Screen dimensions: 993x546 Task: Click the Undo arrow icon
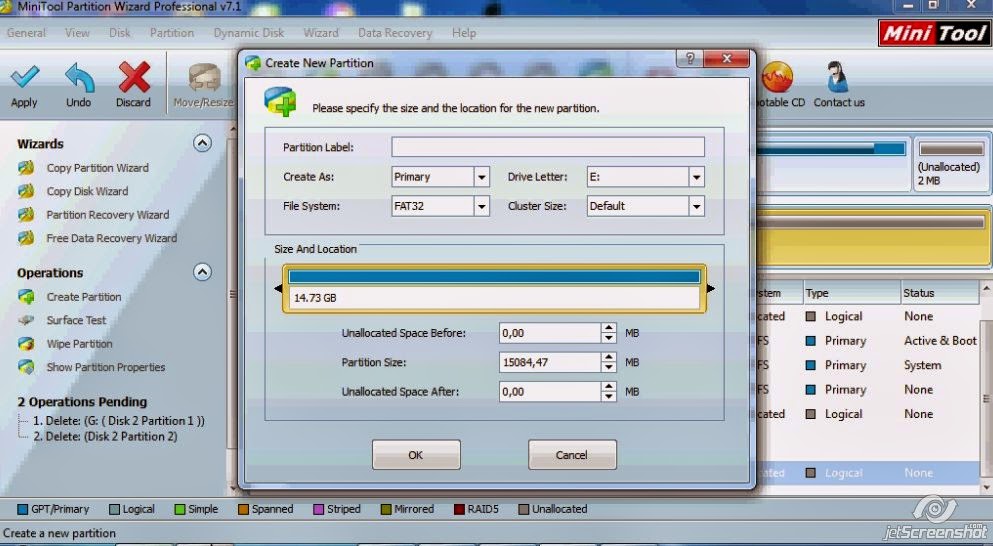(x=79, y=77)
